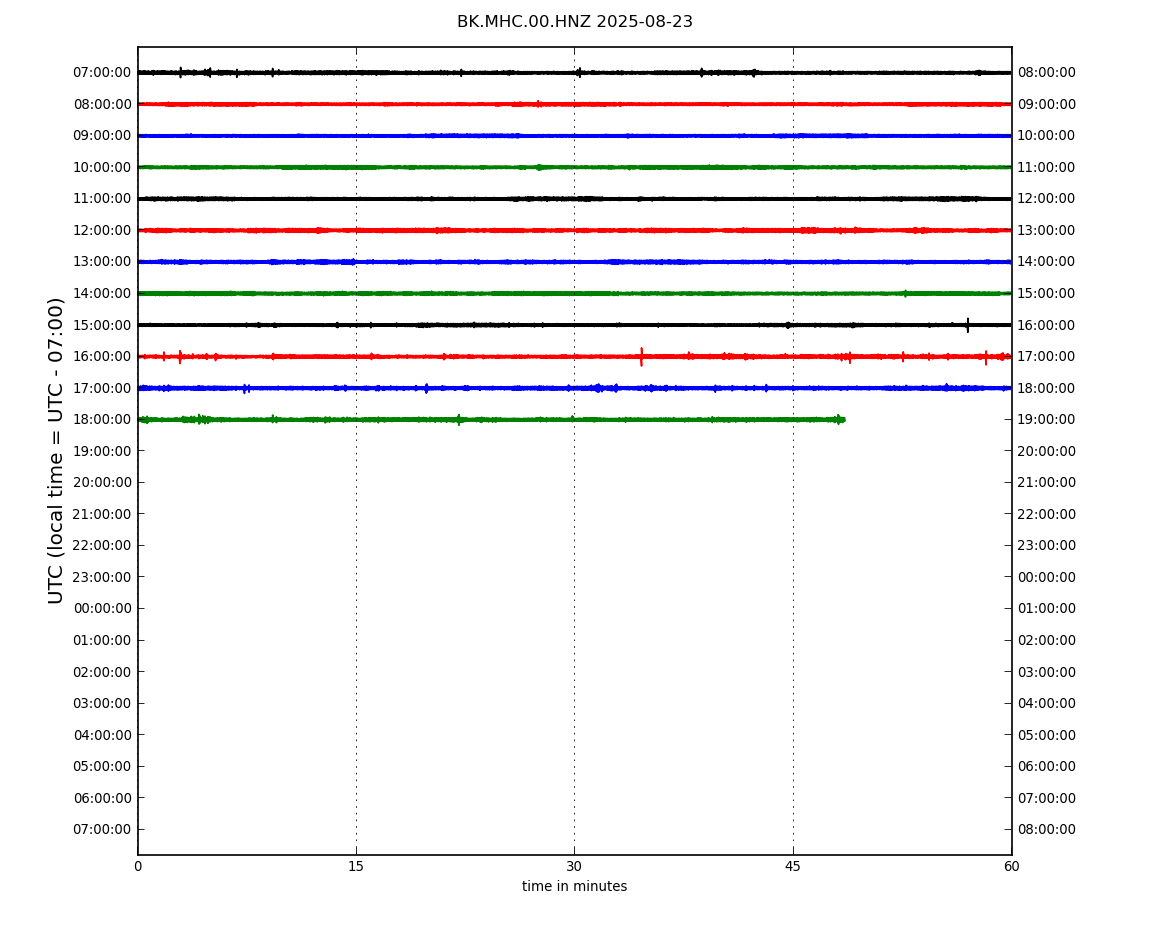Image resolution: width=1150 pixels, height=950 pixels.
Task: Click left-axis label 10:00:00
Action: coord(102,167)
